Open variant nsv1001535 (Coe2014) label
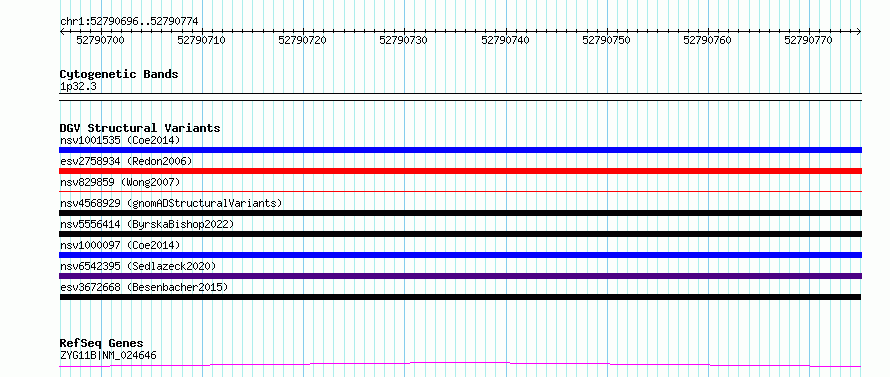Viewport: 890px width, 377px height. [120, 140]
